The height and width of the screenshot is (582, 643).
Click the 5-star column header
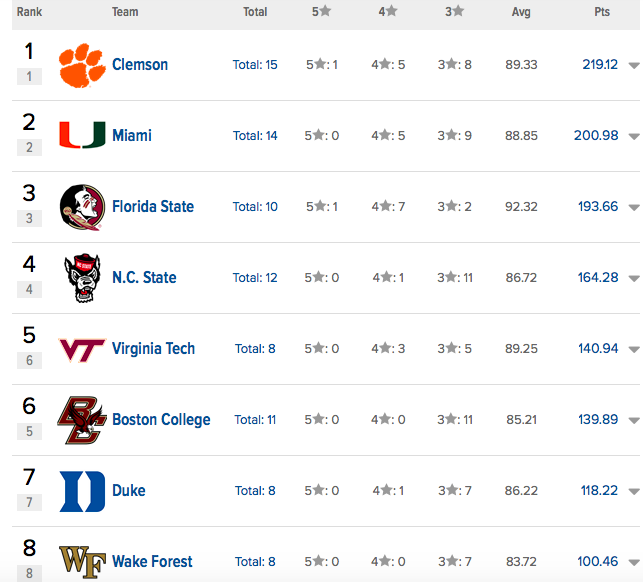[321, 12]
